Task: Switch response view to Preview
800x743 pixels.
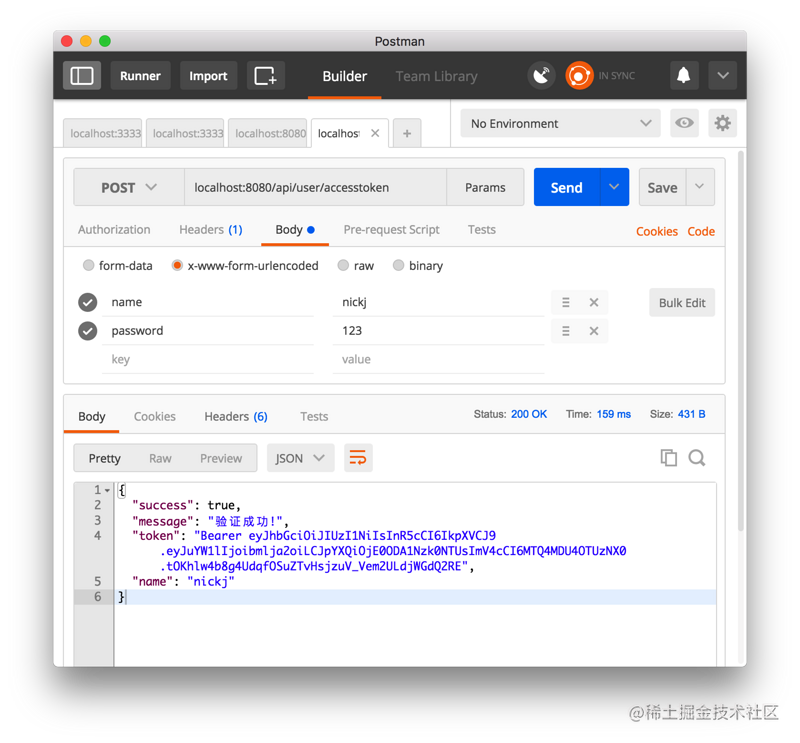Action: pyautogui.click(x=221, y=458)
